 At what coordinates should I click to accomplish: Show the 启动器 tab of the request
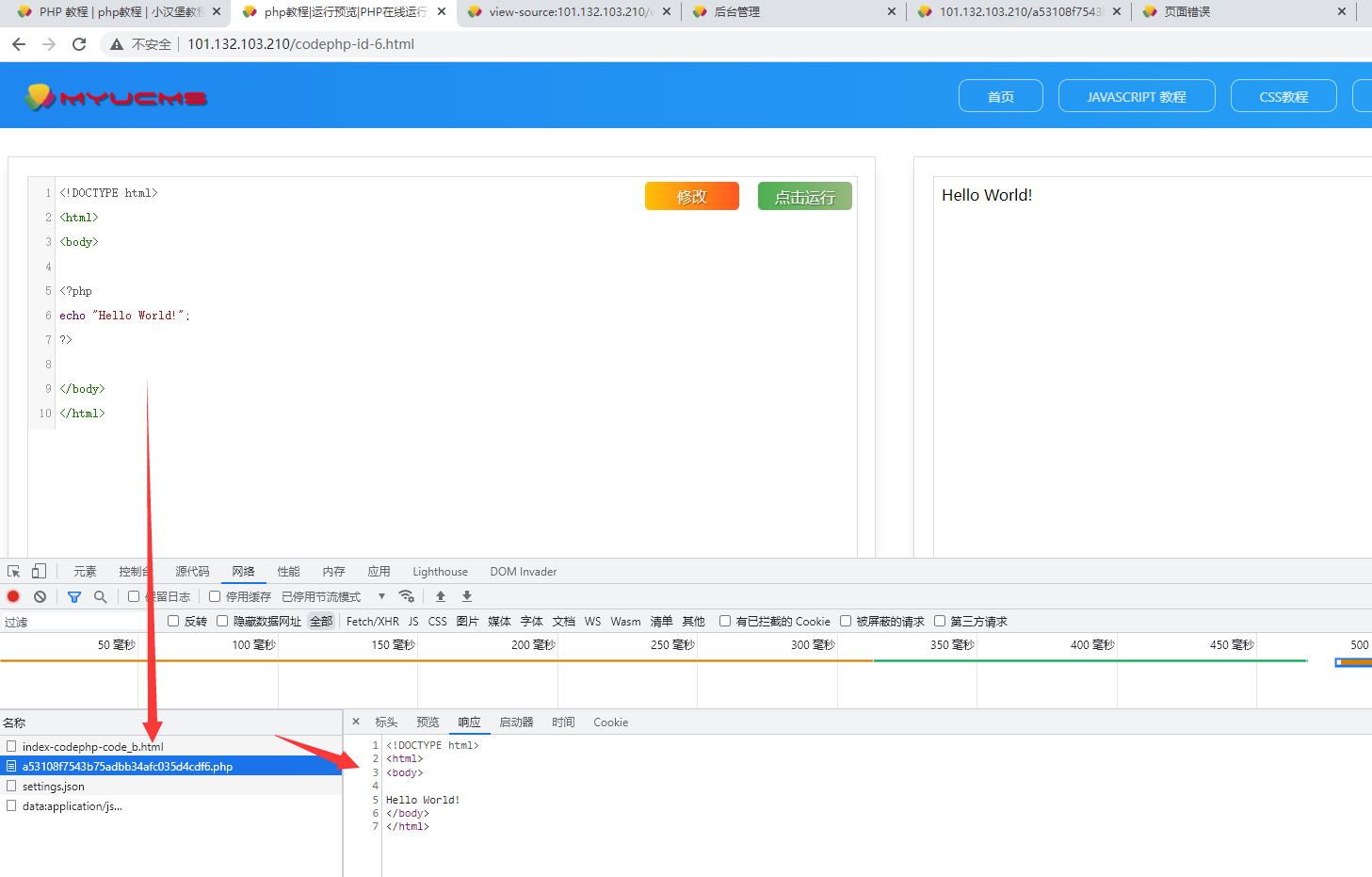click(516, 722)
